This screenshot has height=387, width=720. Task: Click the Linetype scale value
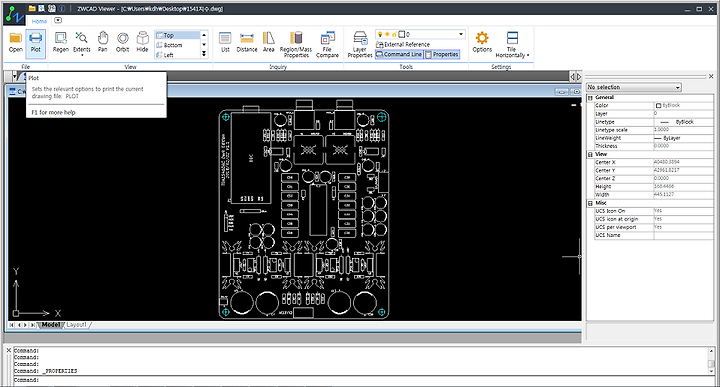click(x=683, y=130)
